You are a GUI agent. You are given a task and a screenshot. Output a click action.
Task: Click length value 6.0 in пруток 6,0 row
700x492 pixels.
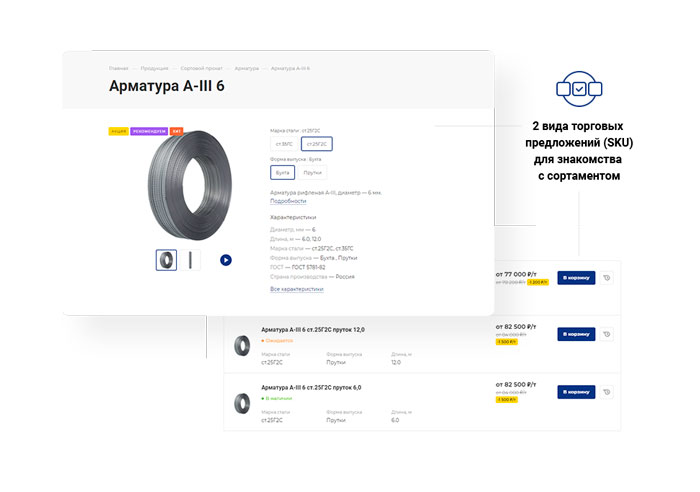pyautogui.click(x=395, y=420)
